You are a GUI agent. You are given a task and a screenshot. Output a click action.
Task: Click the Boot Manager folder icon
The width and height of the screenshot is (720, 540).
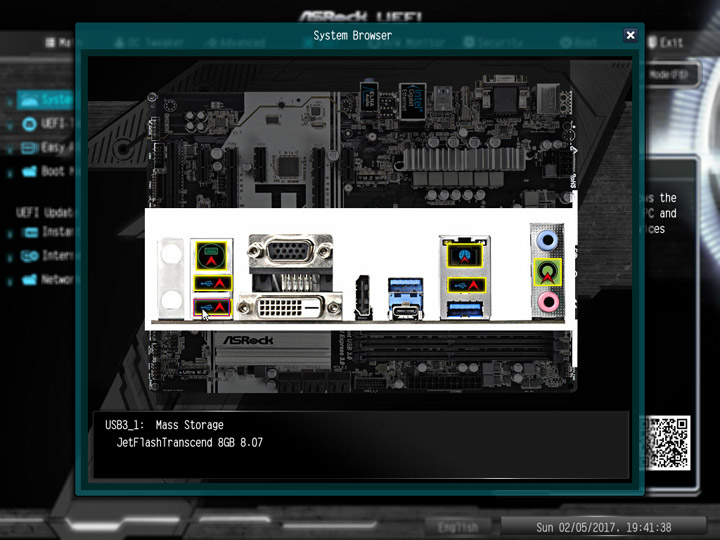[x=30, y=172]
